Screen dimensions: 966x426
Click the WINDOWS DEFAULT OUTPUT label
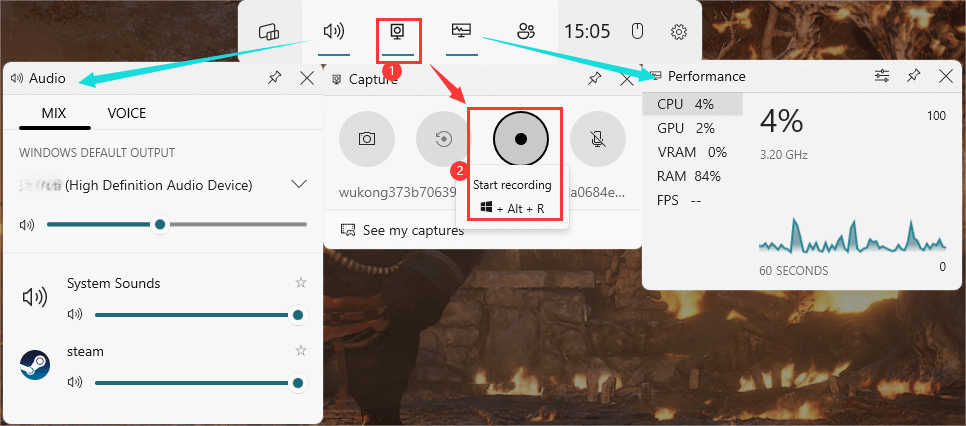(97, 152)
